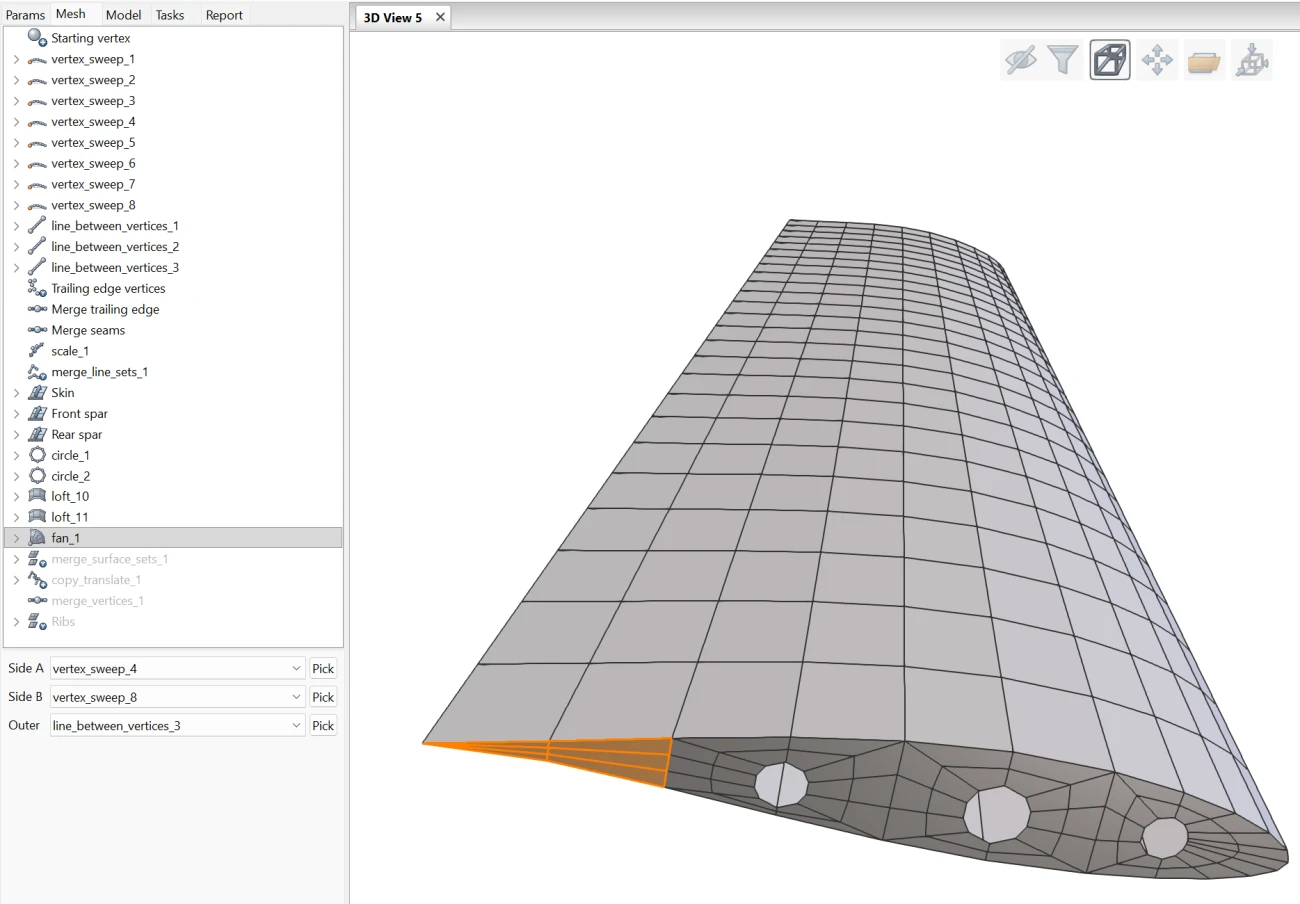This screenshot has height=904, width=1300.
Task: Switch to the Report tab
Action: [x=224, y=15]
